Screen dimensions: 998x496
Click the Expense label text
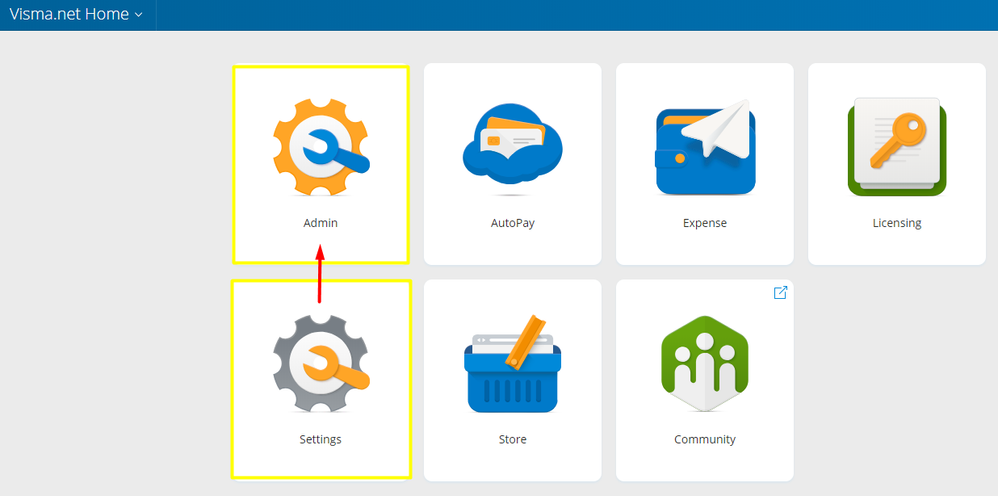[x=705, y=223]
